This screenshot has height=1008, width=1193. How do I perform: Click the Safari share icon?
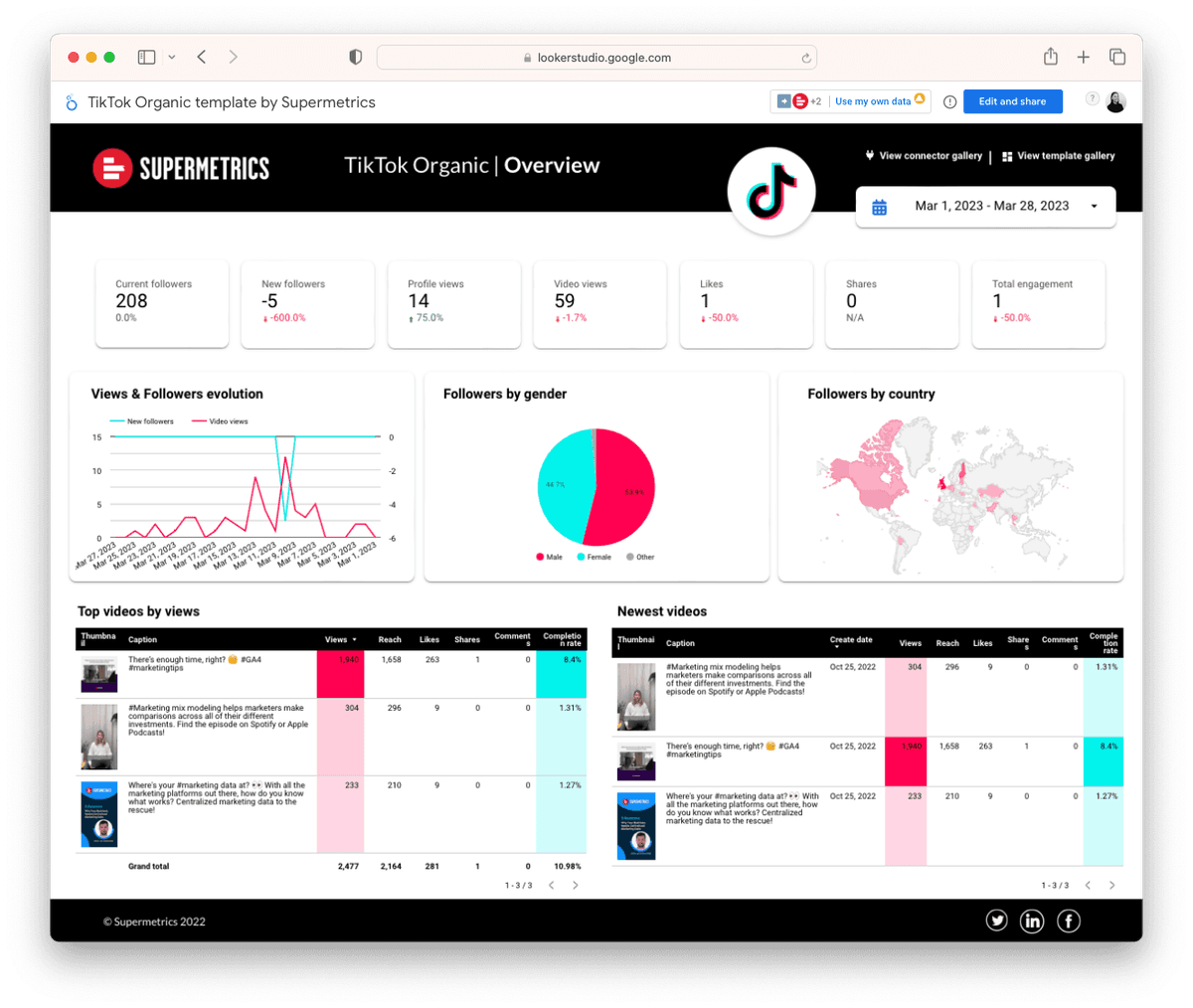1050,57
